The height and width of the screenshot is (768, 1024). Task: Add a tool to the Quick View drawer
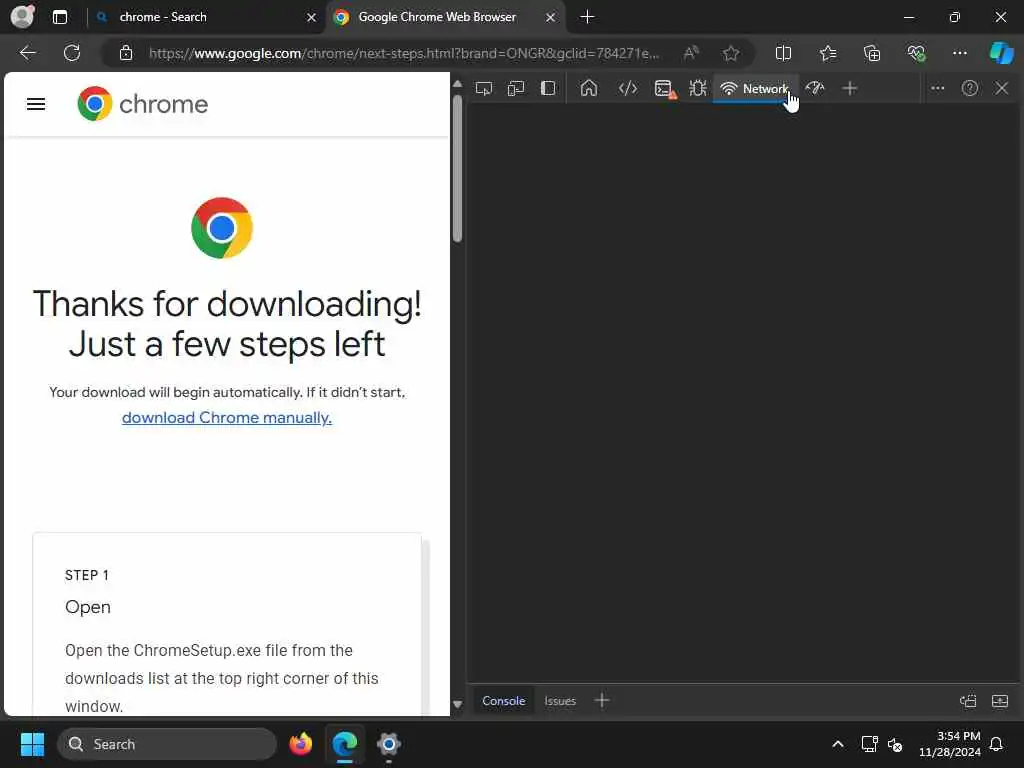602,701
